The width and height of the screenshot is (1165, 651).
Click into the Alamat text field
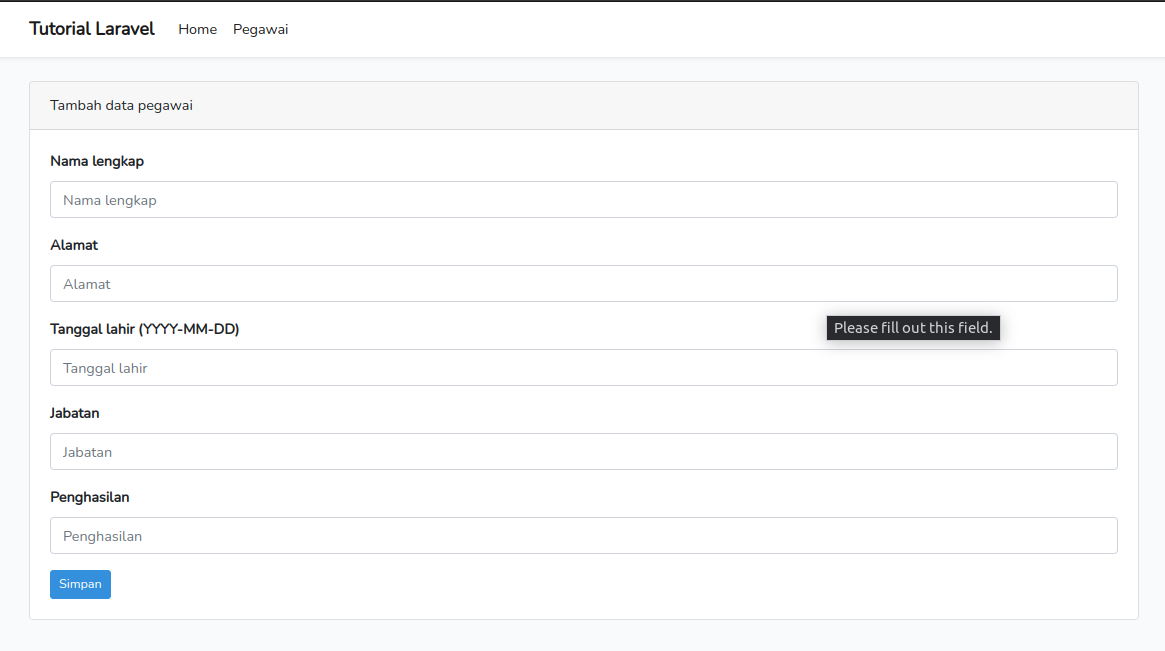[x=583, y=284]
